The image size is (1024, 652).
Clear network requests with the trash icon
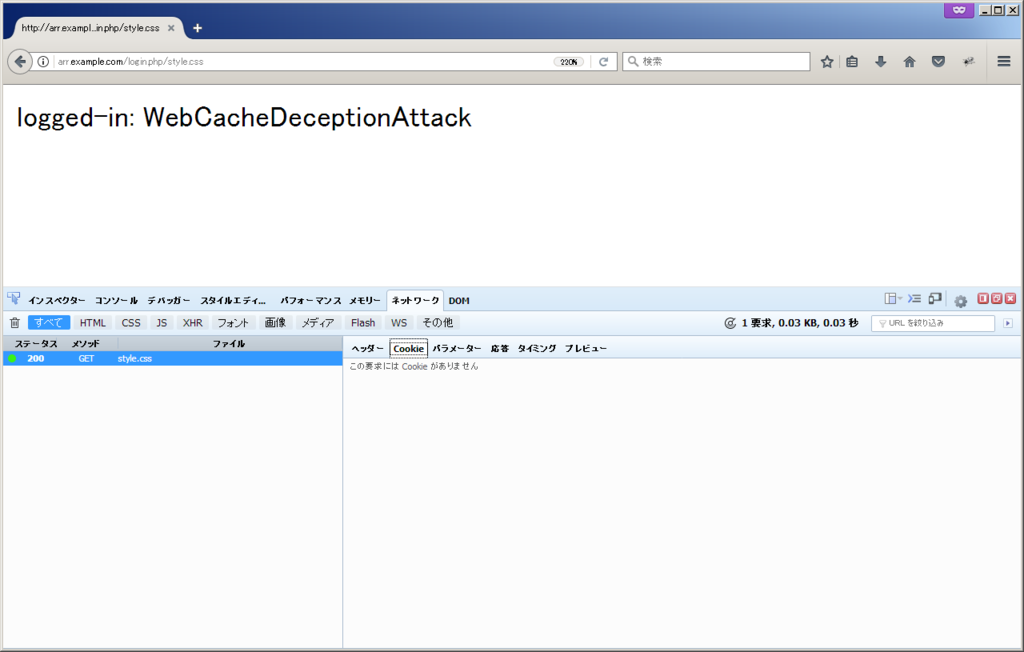click(14, 323)
